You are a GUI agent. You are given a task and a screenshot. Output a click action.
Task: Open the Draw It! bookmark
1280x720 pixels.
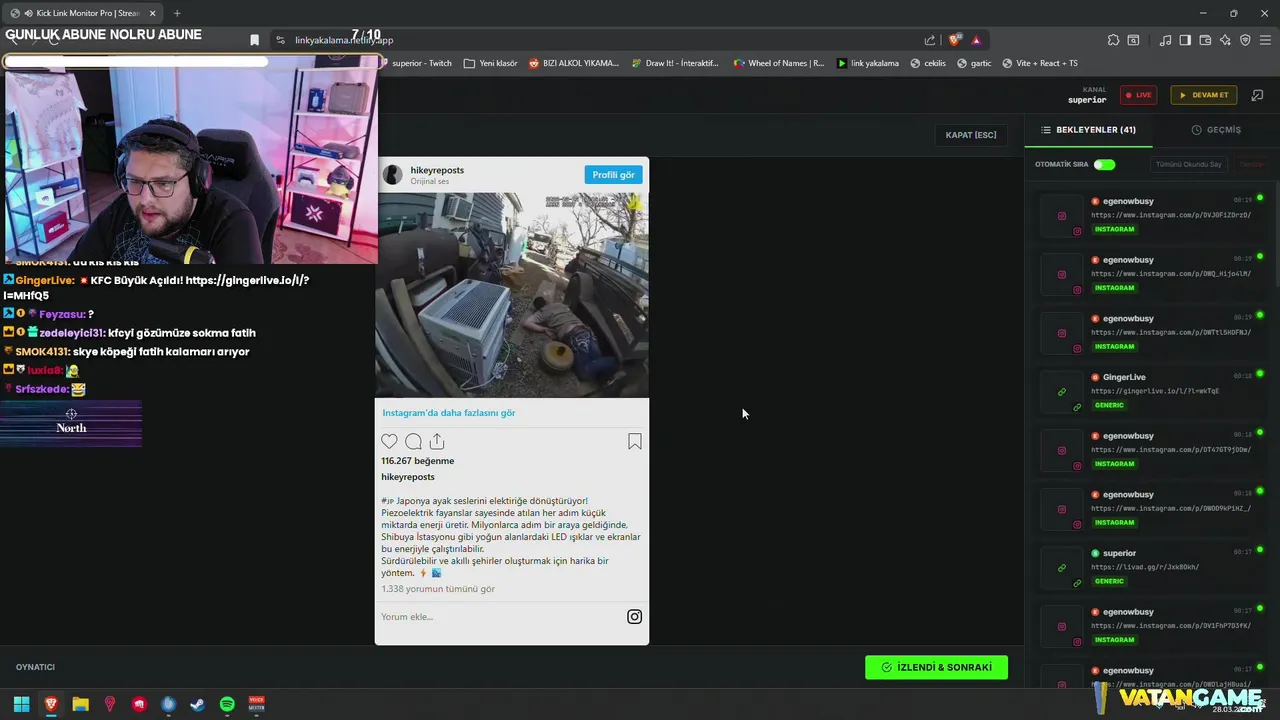click(674, 63)
